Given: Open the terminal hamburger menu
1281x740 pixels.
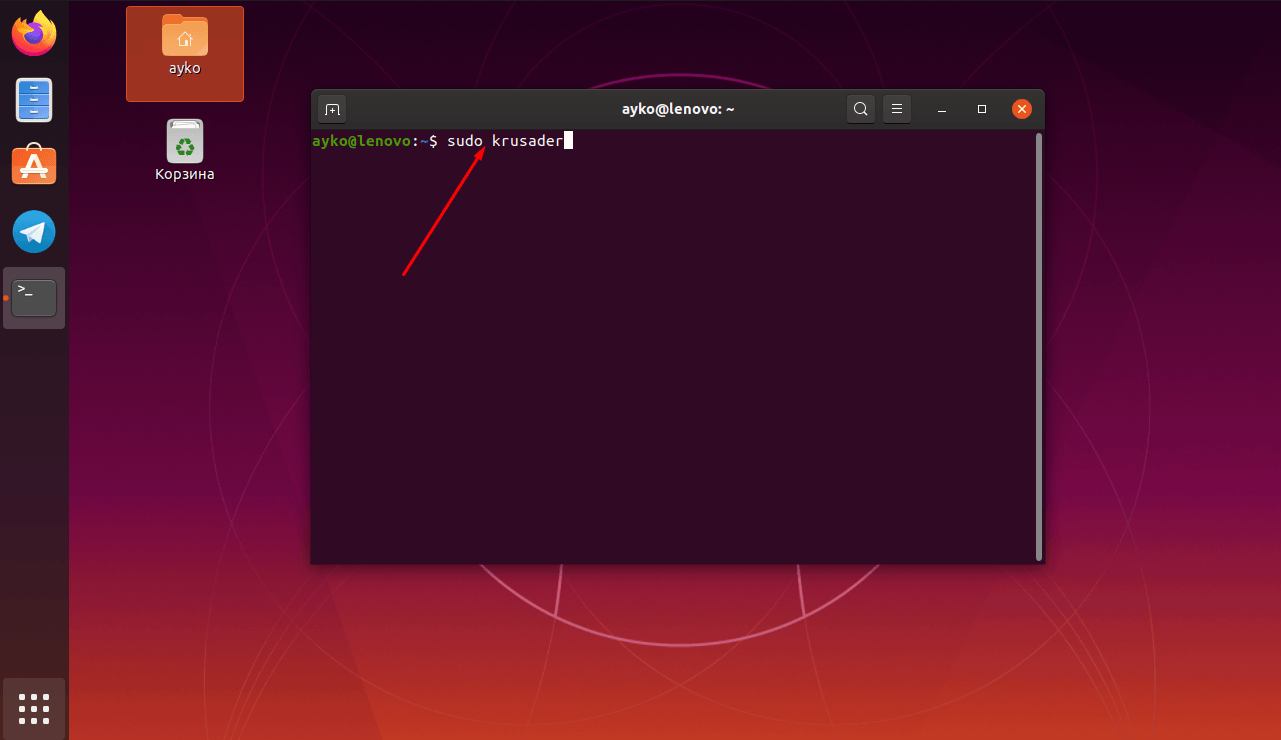Looking at the screenshot, I should point(897,109).
